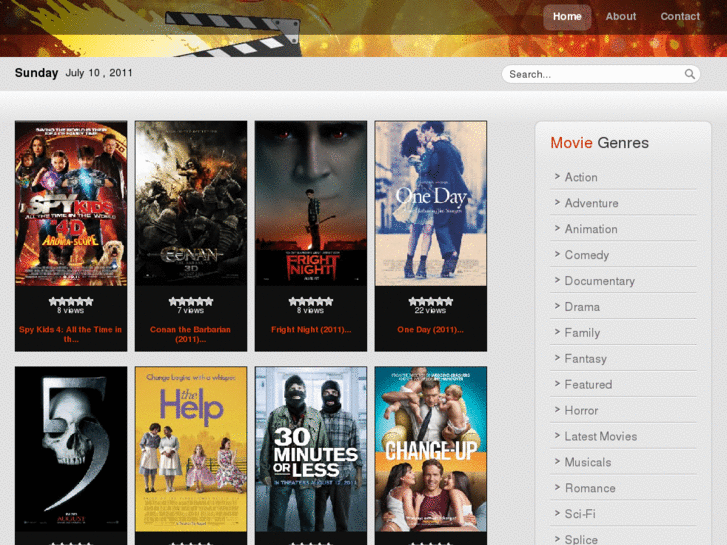Click the arrow icon beside Romance
Viewport: 727px width, 545px height.
[557, 487]
